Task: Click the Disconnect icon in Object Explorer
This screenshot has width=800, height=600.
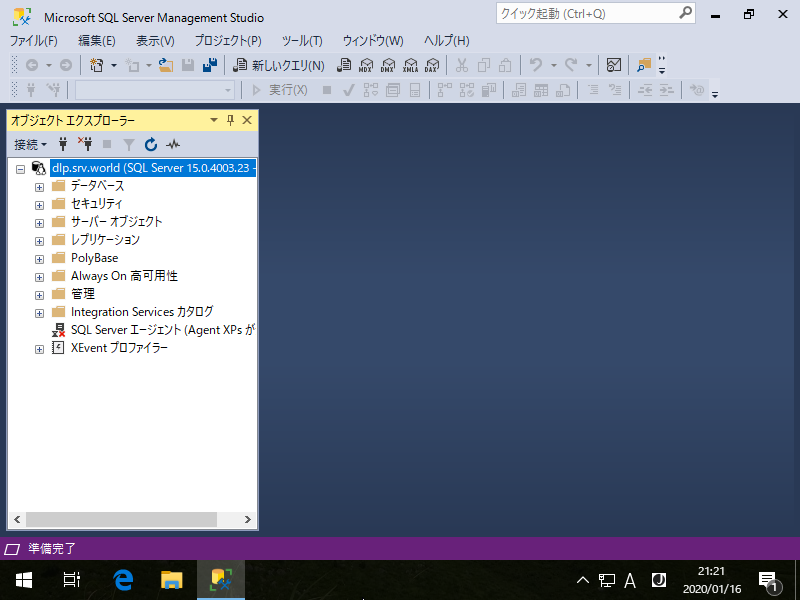Action: (x=85, y=144)
